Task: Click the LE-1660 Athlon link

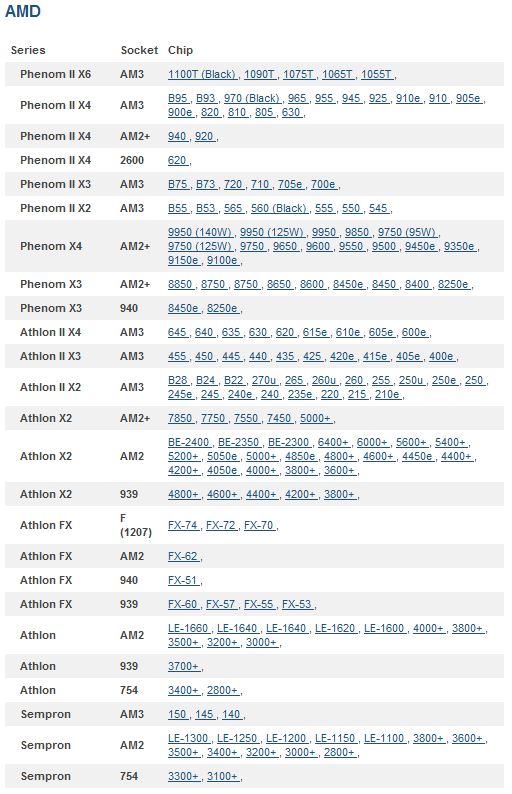Action: tap(188, 628)
